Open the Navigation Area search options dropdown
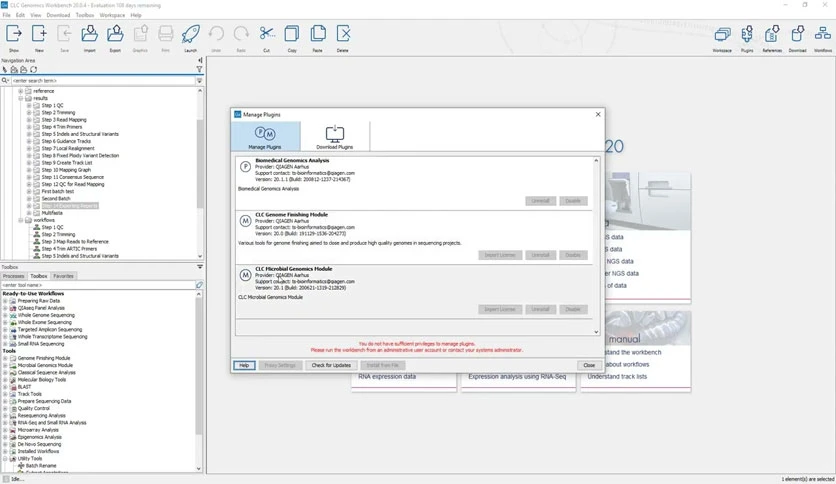This screenshot has width=836, height=484. coord(199,80)
